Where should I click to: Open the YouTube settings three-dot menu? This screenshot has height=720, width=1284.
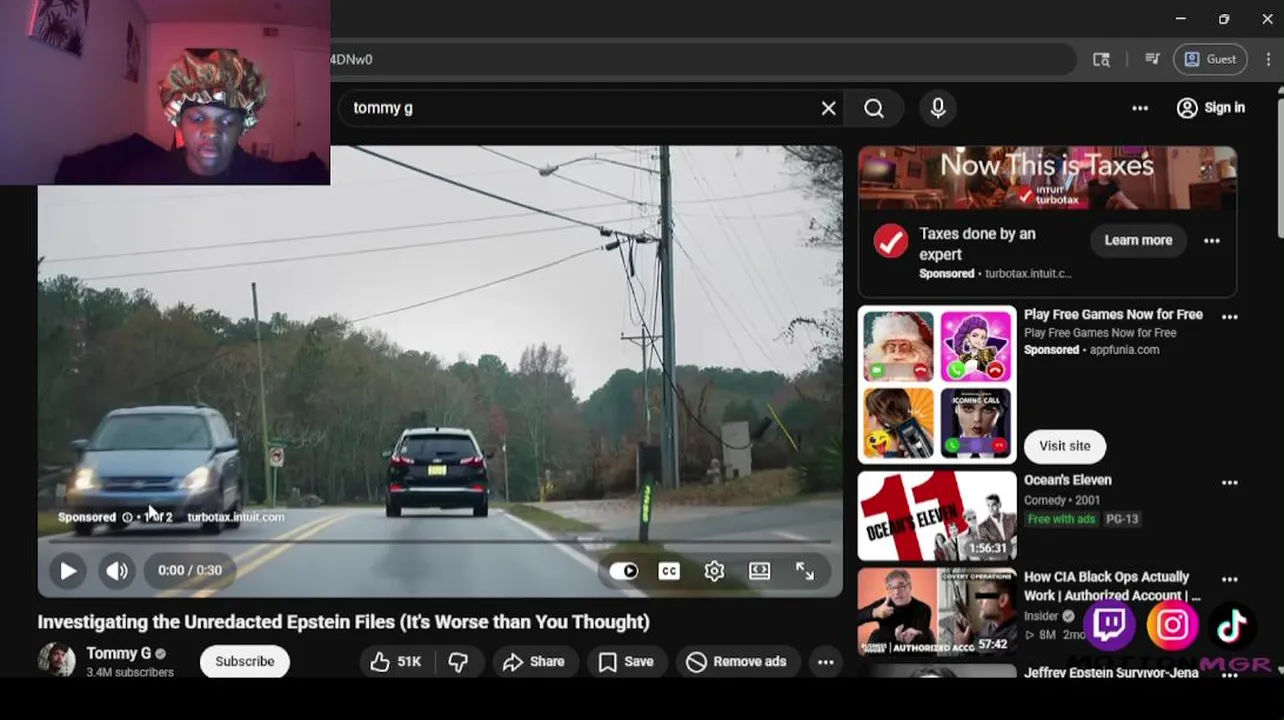pyautogui.click(x=1140, y=108)
